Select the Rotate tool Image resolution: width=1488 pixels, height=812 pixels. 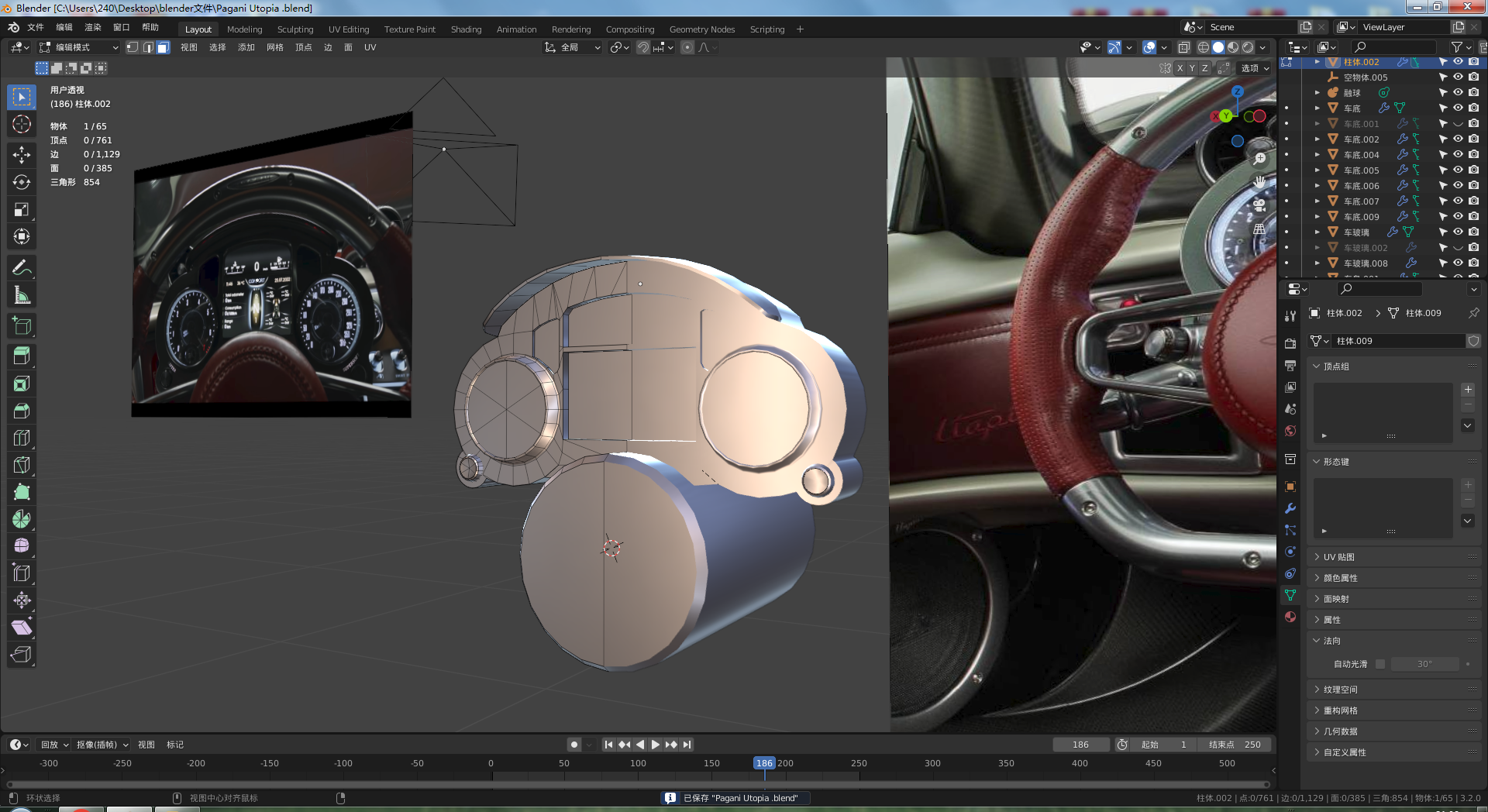(x=22, y=182)
